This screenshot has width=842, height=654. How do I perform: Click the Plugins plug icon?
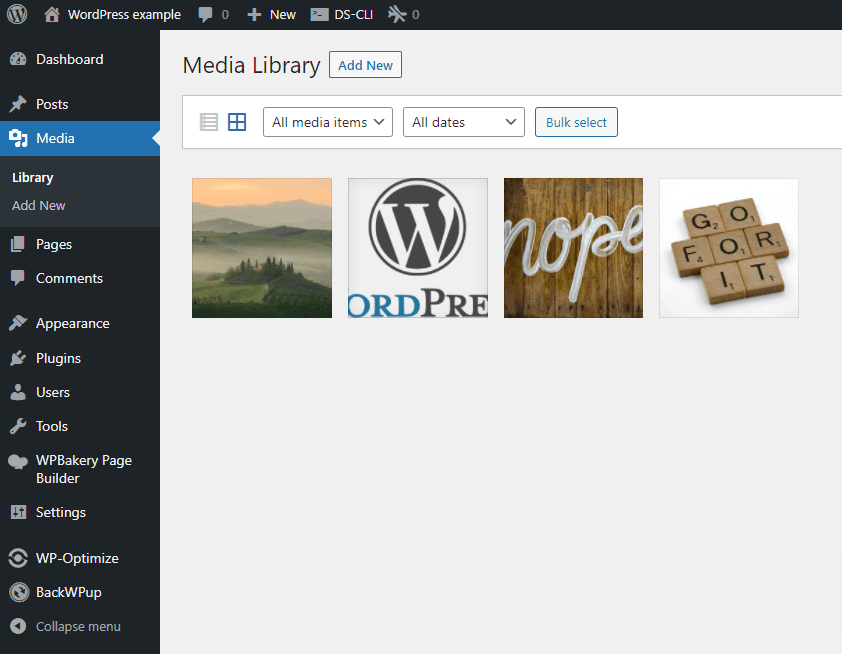18,358
